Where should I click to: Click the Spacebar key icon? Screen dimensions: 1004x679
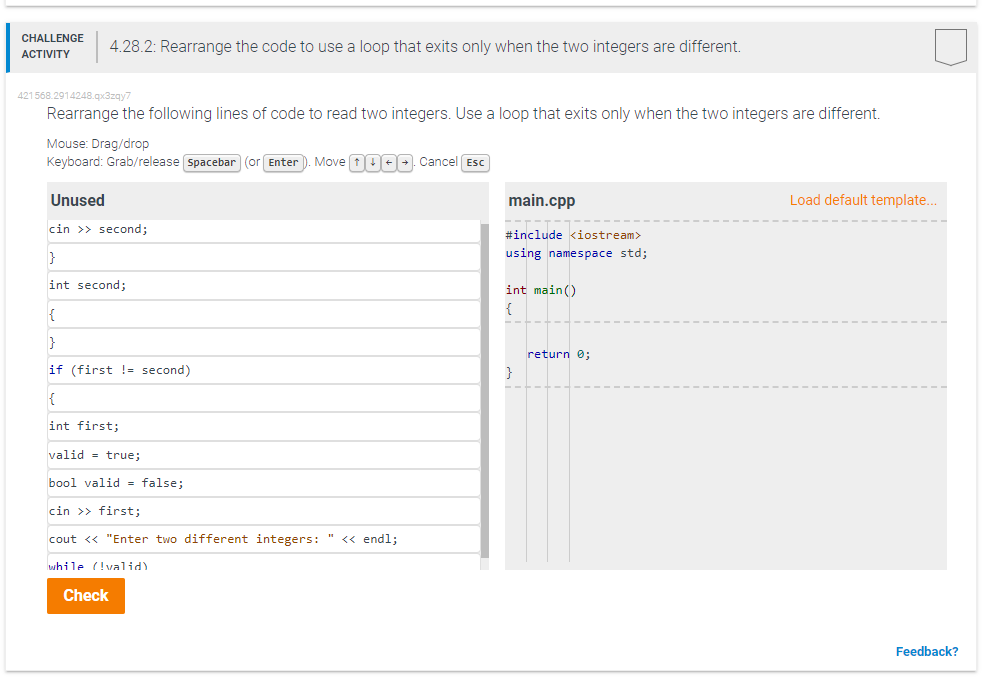pyautogui.click(x=211, y=162)
